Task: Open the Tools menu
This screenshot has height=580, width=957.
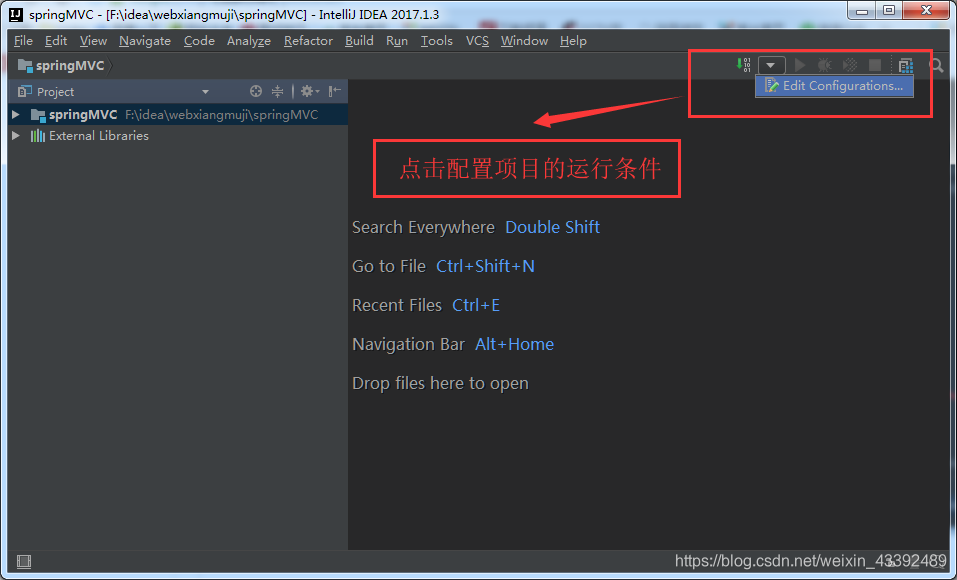Action: coord(436,41)
